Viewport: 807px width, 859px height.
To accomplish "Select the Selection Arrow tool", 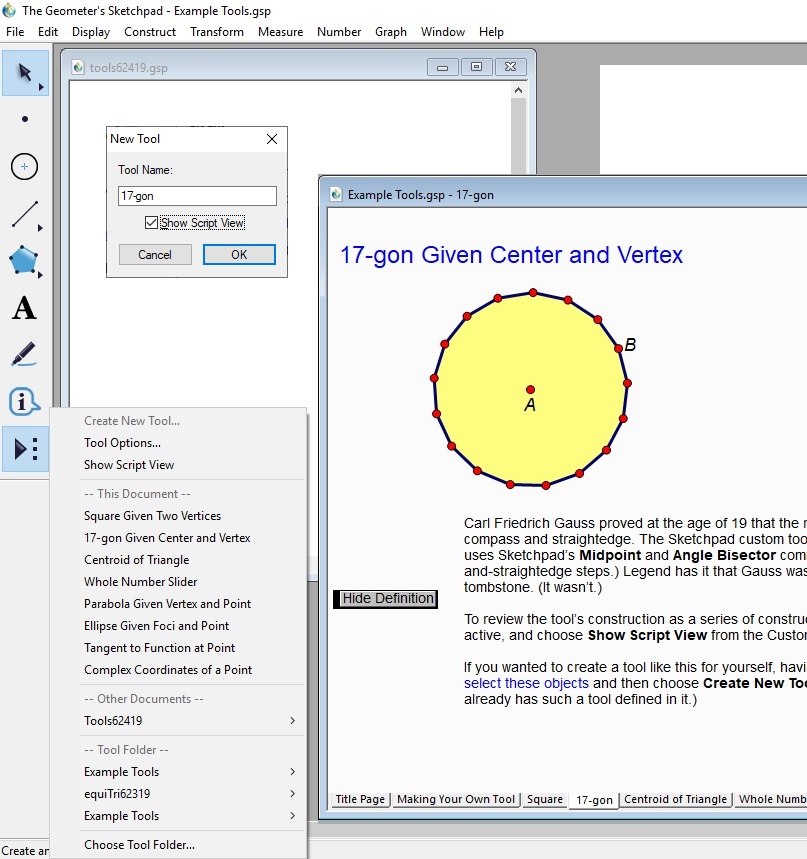I will (25, 73).
